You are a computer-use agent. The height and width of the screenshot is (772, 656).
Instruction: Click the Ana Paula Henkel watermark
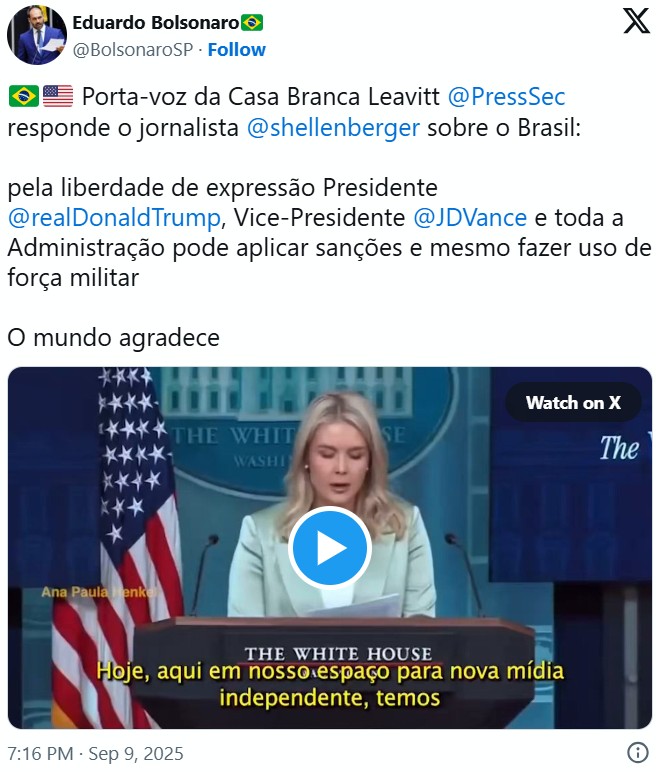pyautogui.click(x=99, y=592)
